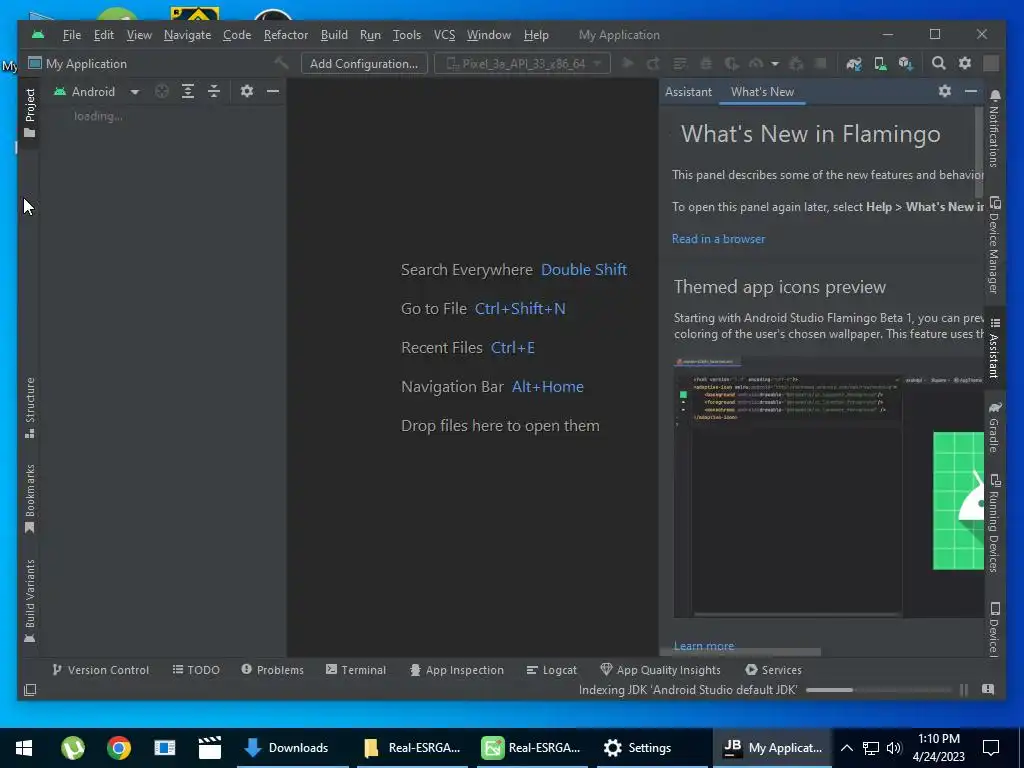Click the Make Project hammer icon

pyautogui.click(x=281, y=63)
